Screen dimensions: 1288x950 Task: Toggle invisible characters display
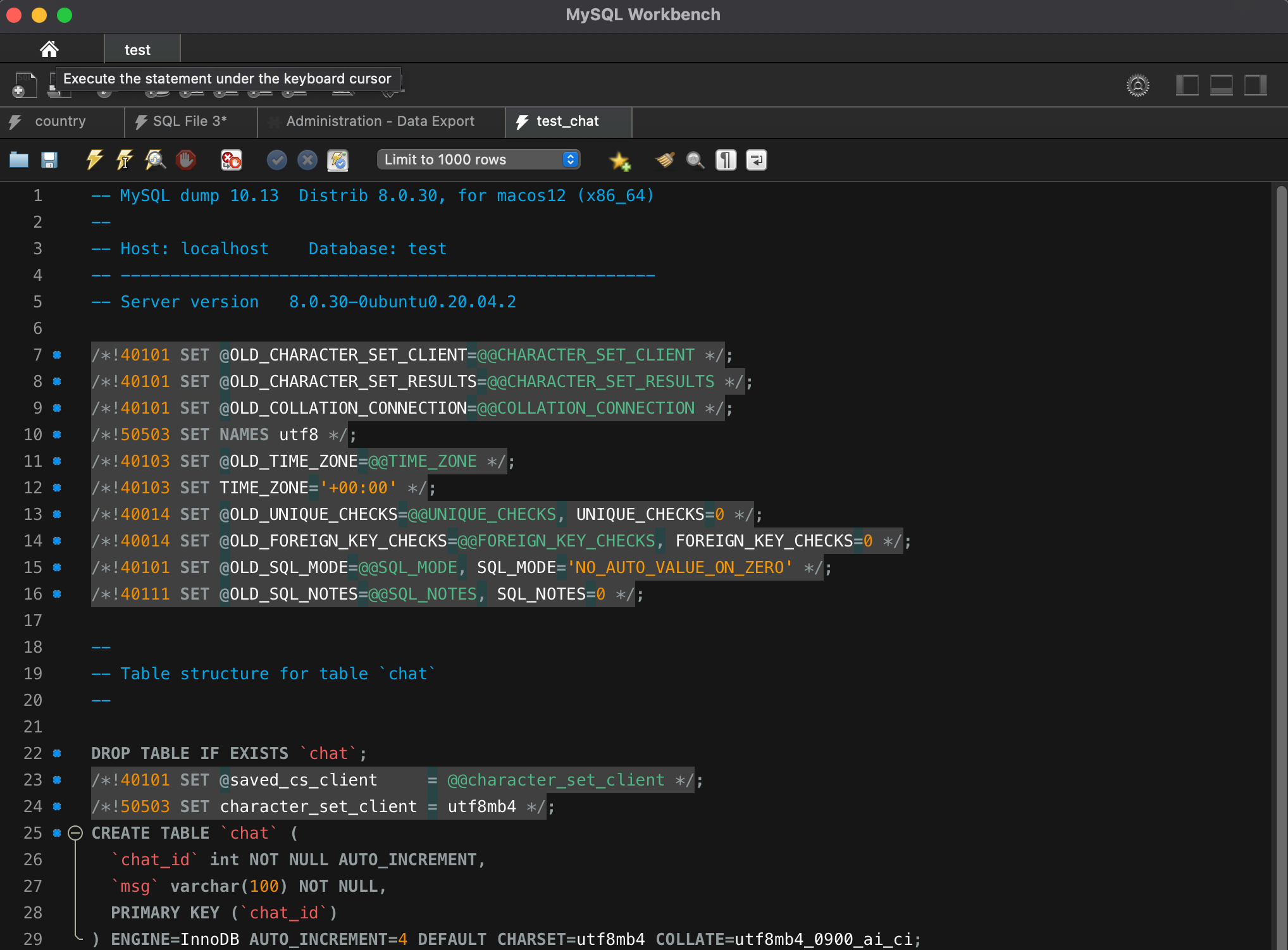(x=726, y=160)
